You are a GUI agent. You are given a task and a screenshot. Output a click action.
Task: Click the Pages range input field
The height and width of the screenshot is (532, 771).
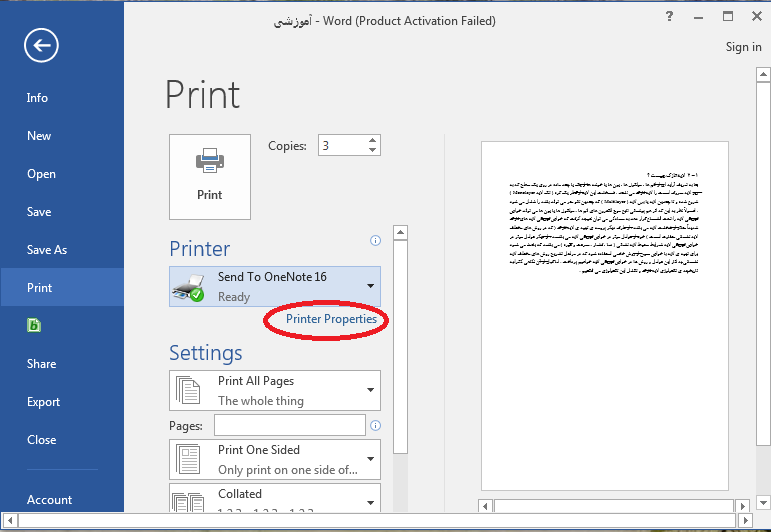(x=290, y=425)
